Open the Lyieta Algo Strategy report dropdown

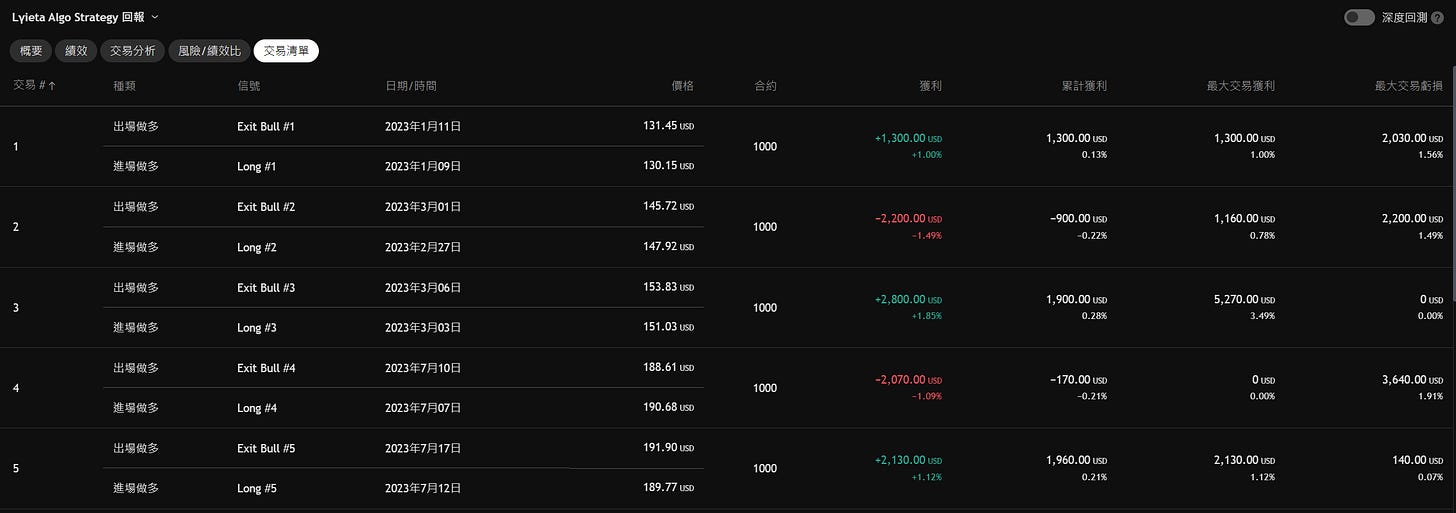tap(85, 17)
